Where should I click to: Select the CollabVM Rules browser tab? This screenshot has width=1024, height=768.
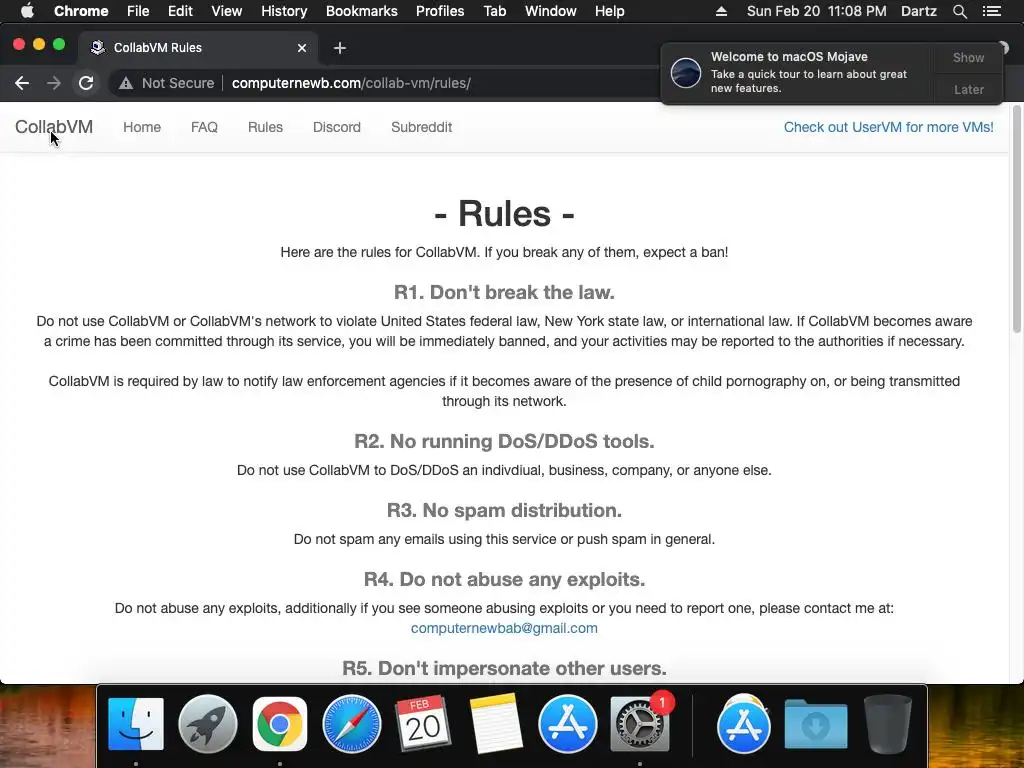point(199,48)
